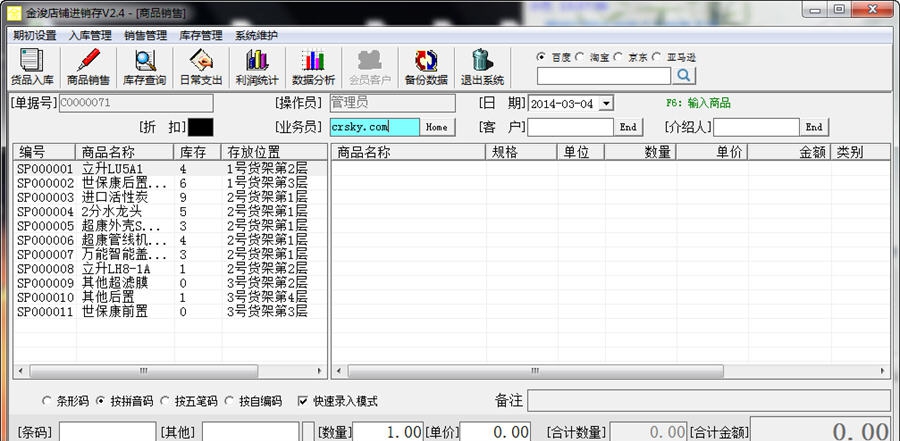The image size is (900, 441).
Task: Click the sales table left scroll arrow
Action: pyautogui.click(x=339, y=372)
